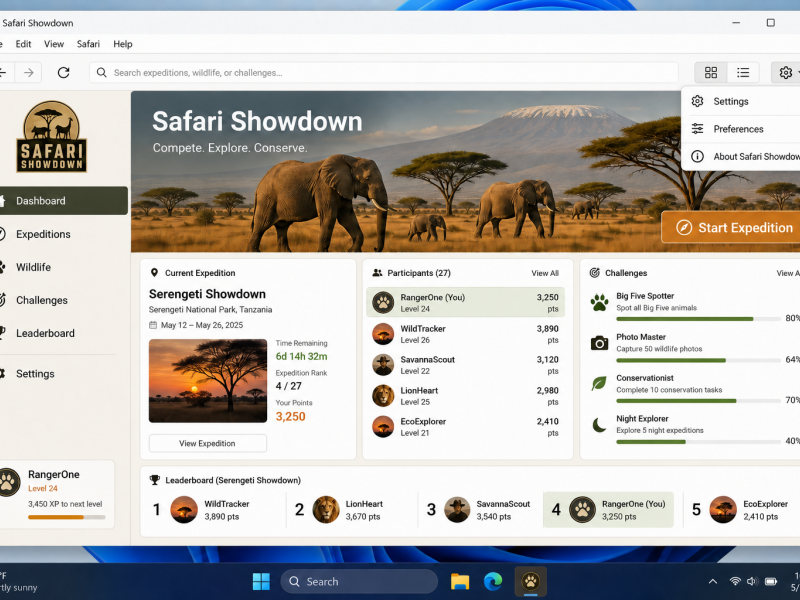
Task: Select SavannaScout rank 3 leaderboard entry
Action: tap(480, 510)
